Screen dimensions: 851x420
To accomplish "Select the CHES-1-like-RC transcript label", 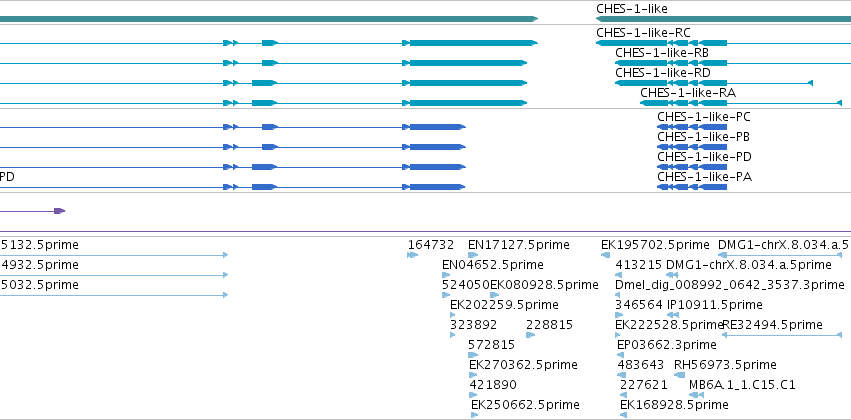I will (644, 33).
